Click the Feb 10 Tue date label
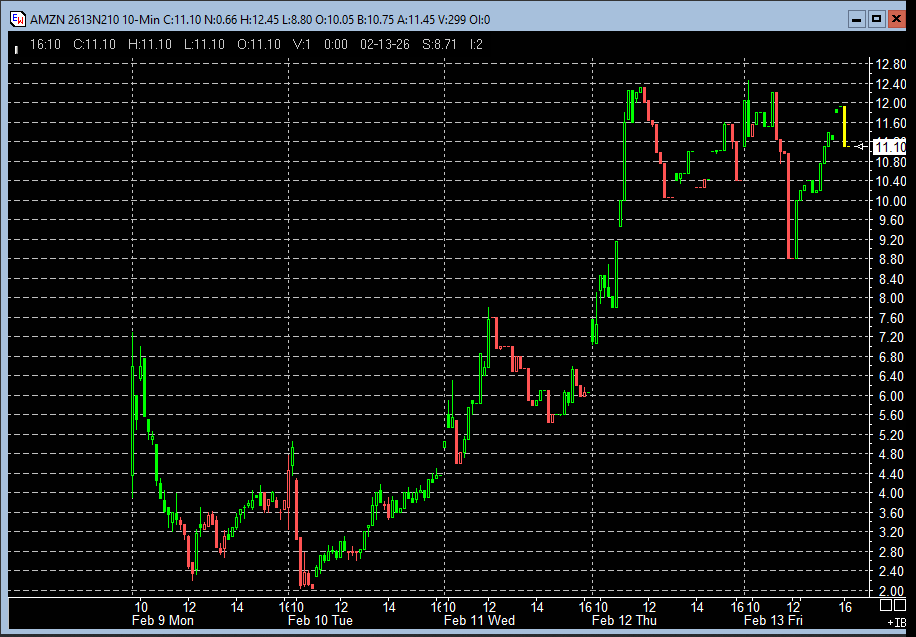The height and width of the screenshot is (637, 916). coord(319,621)
